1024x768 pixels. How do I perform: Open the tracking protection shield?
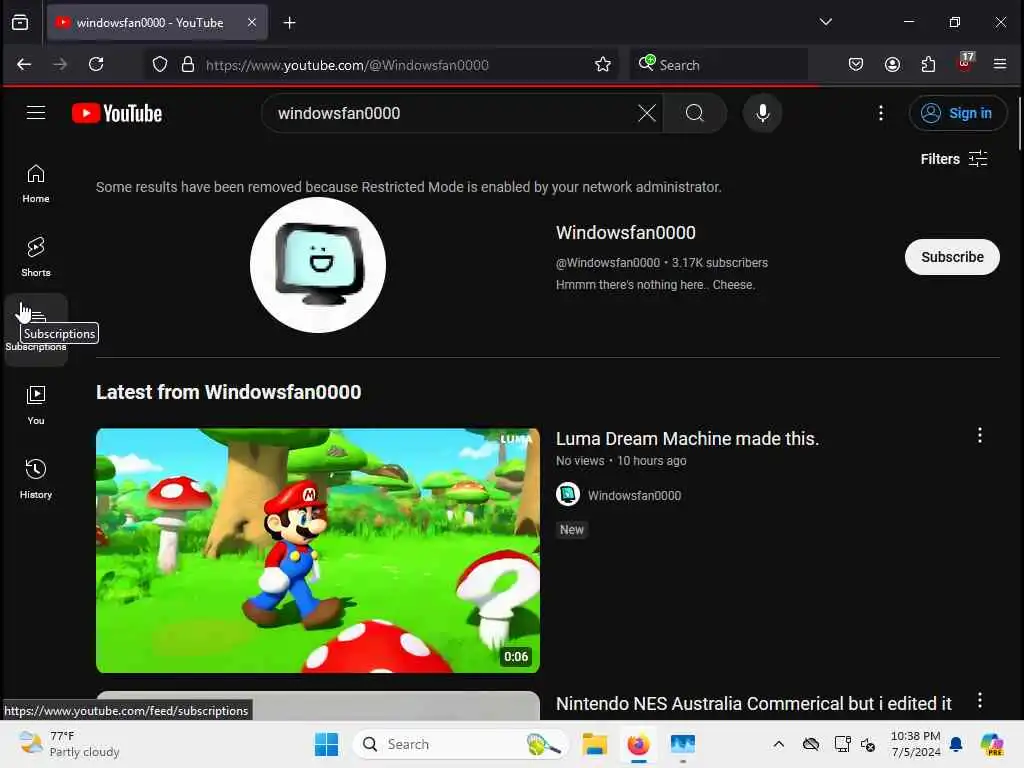(160, 65)
